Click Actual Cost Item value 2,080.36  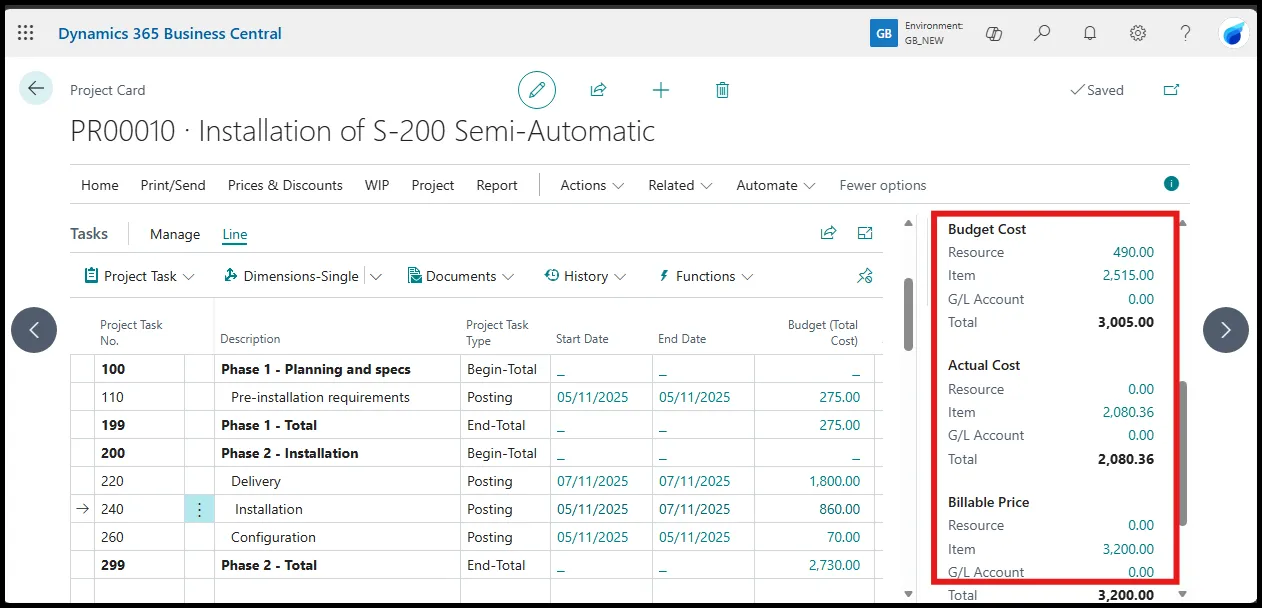pyautogui.click(x=1128, y=412)
